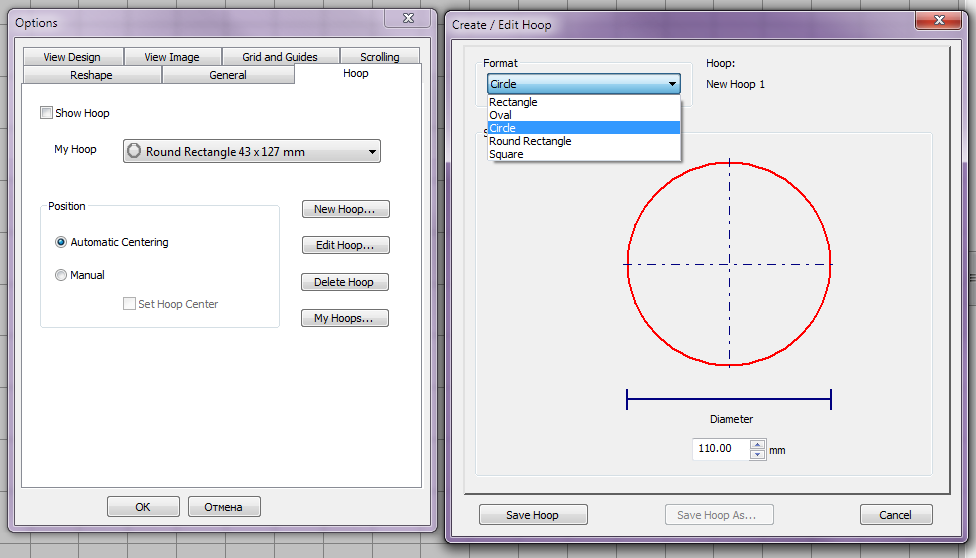Screen dimensions: 976x558
Task: Choose Round Rectangle in format list
Action: (530, 141)
